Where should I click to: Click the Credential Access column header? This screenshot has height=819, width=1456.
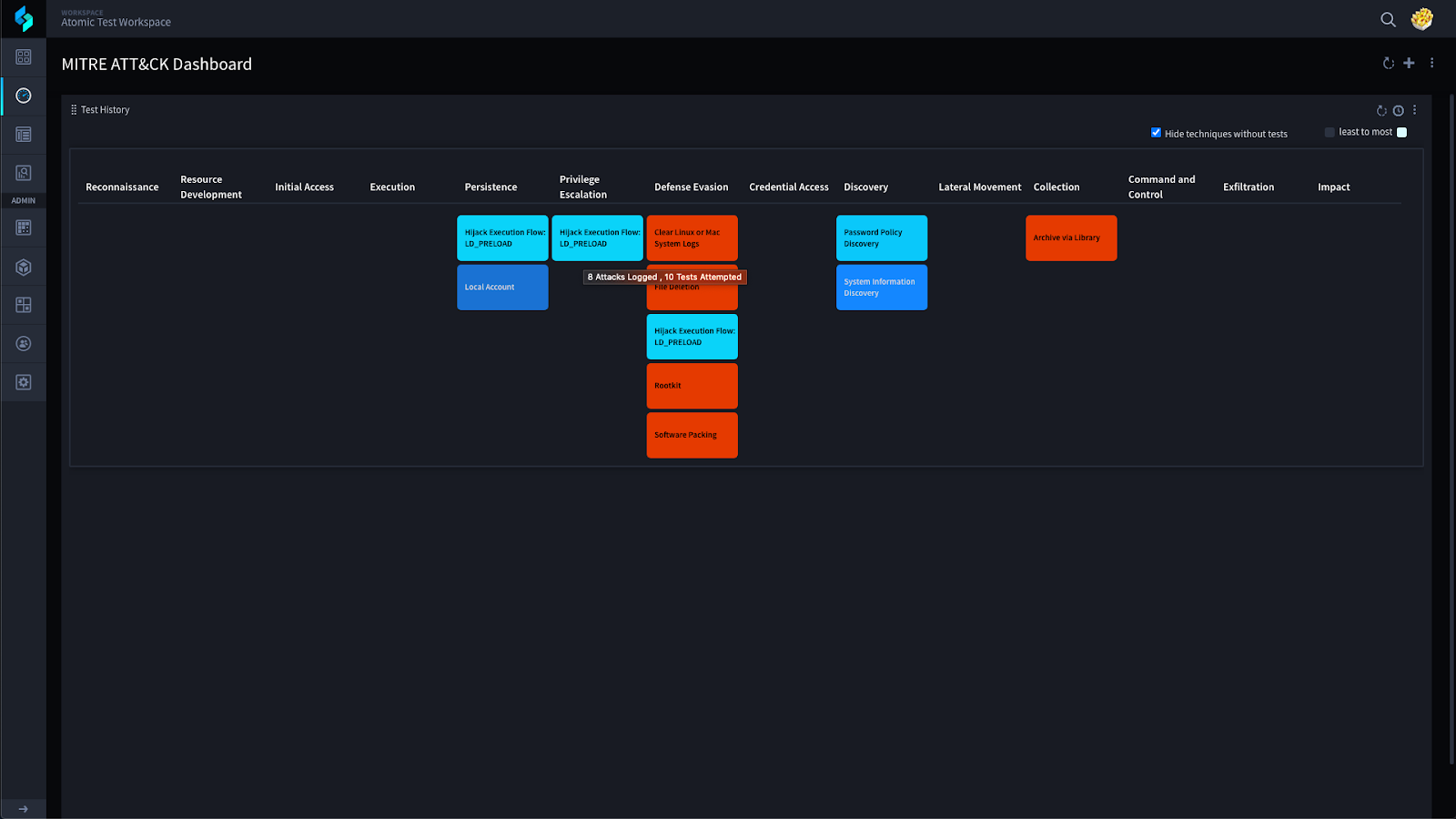[x=789, y=187]
